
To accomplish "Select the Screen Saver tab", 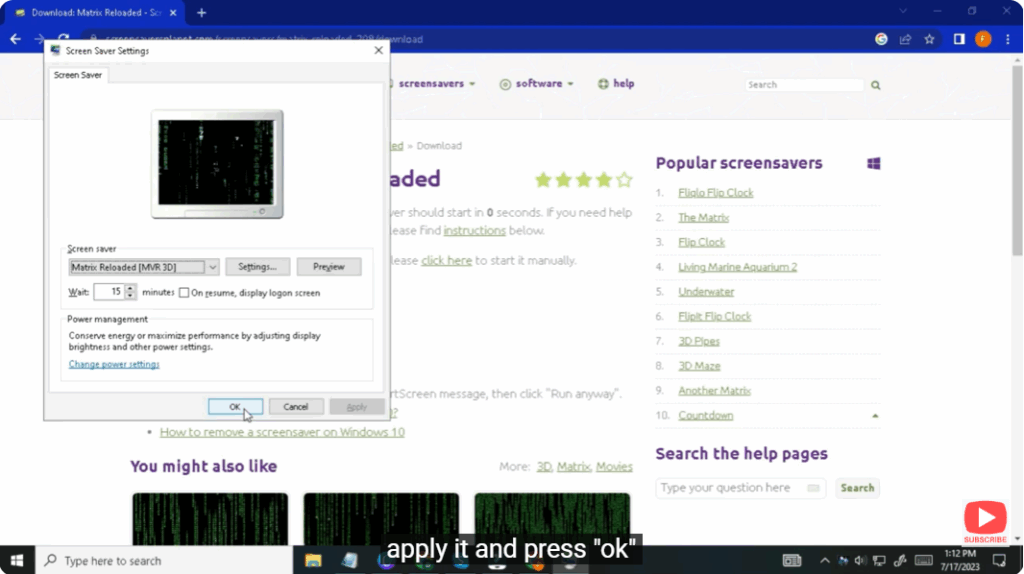I will click(78, 75).
